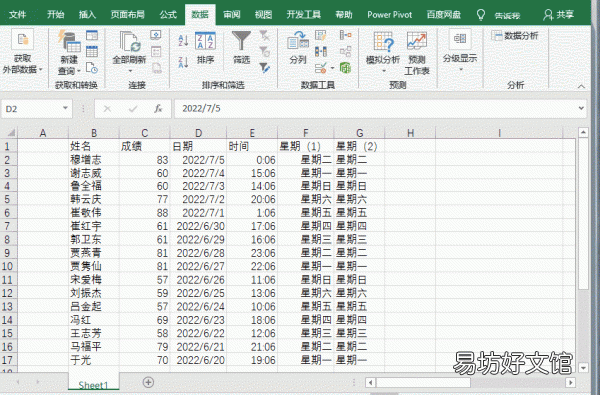
Task: Add a new sheet with plus button
Action: tap(148, 382)
